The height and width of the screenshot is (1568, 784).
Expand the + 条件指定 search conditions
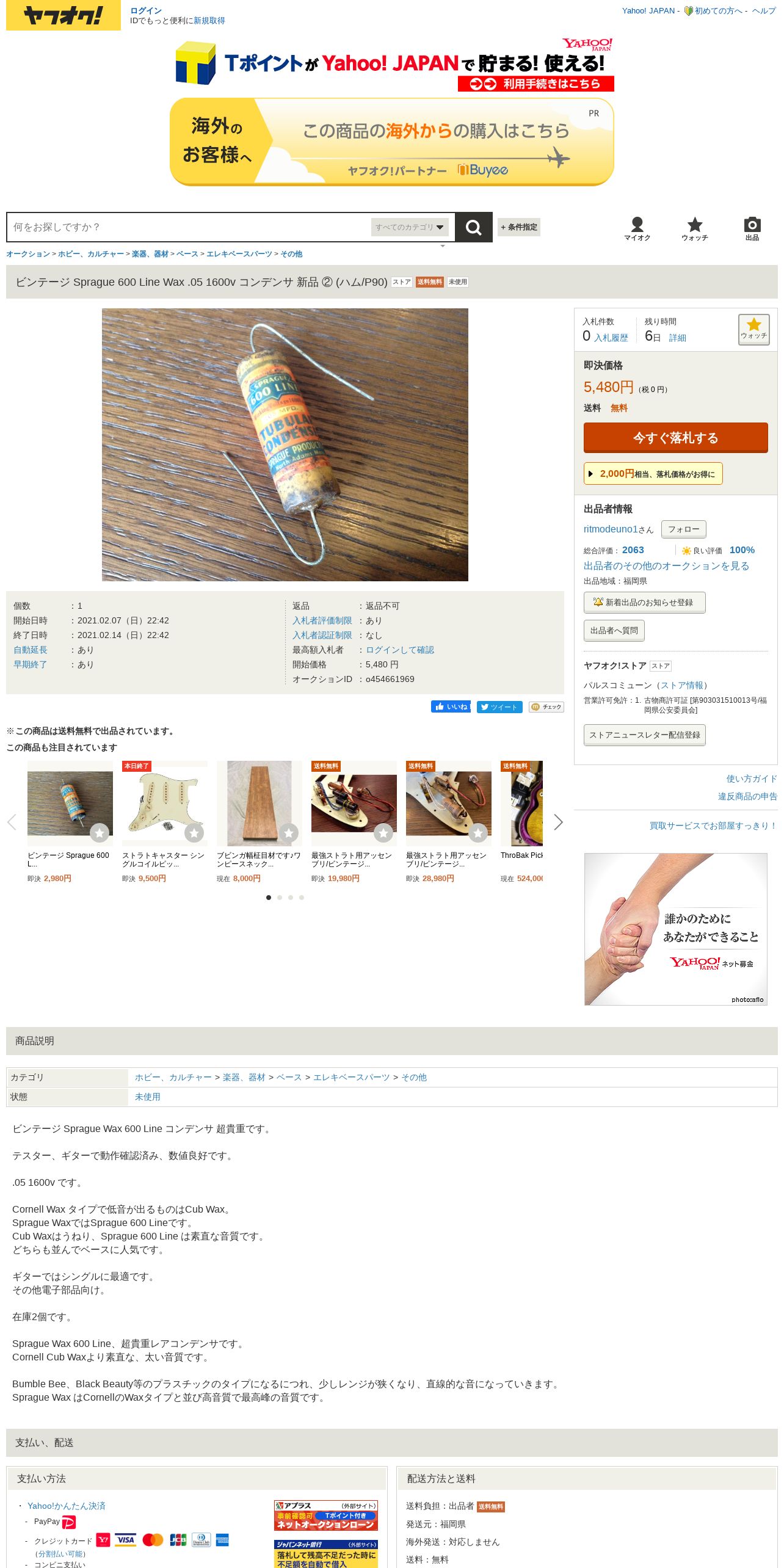pos(519,227)
